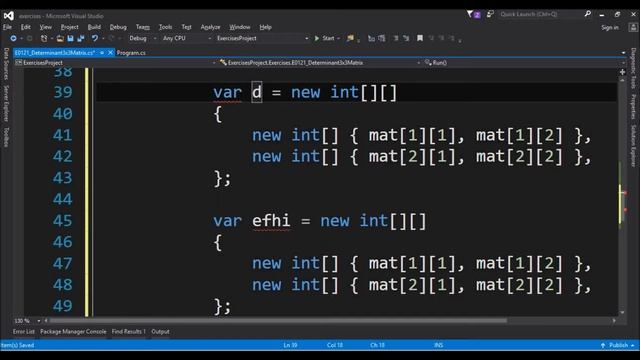Open the Analyze menu
The image size is (640, 360).
(x=210, y=27)
